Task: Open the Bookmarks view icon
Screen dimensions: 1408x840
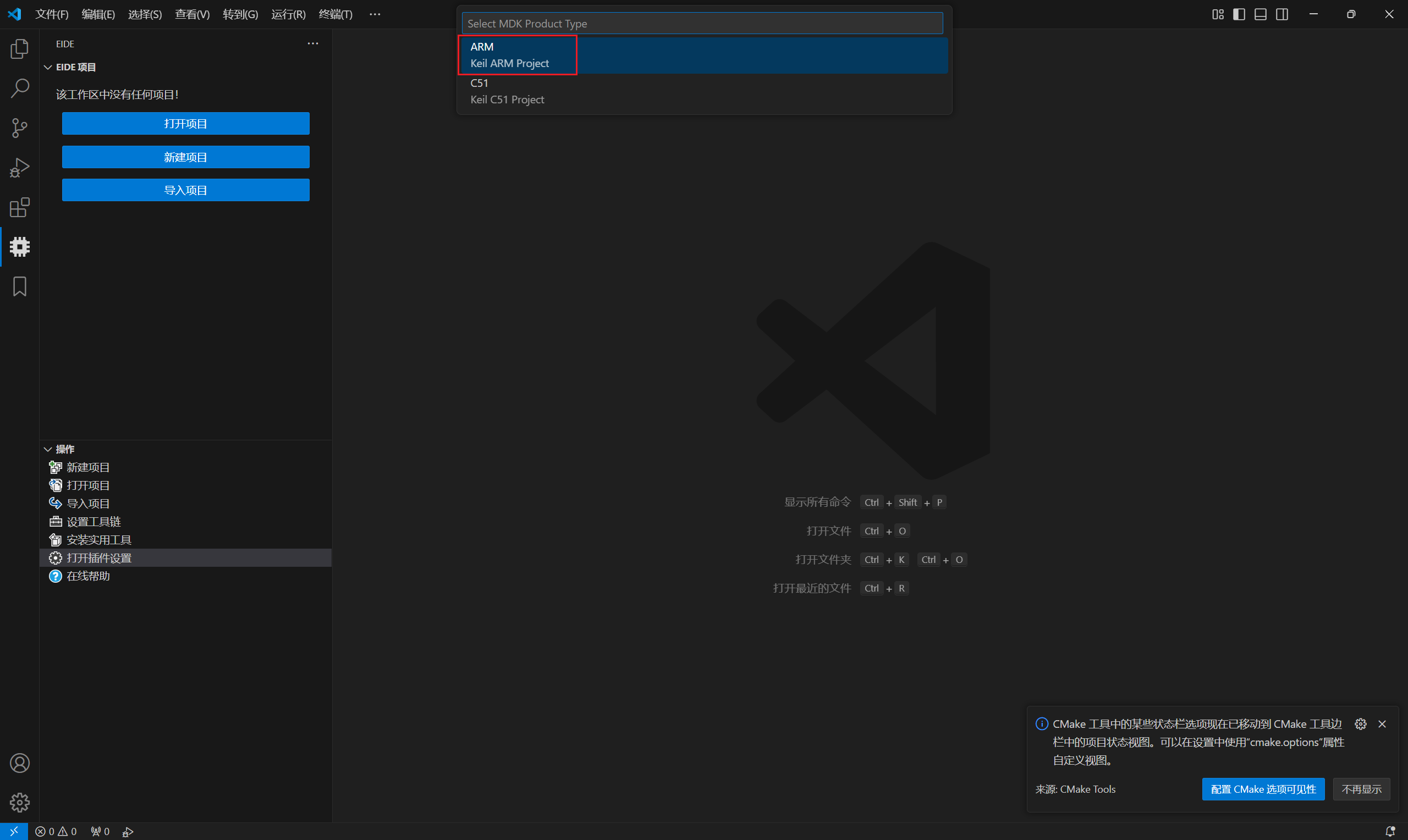Action: click(x=20, y=286)
